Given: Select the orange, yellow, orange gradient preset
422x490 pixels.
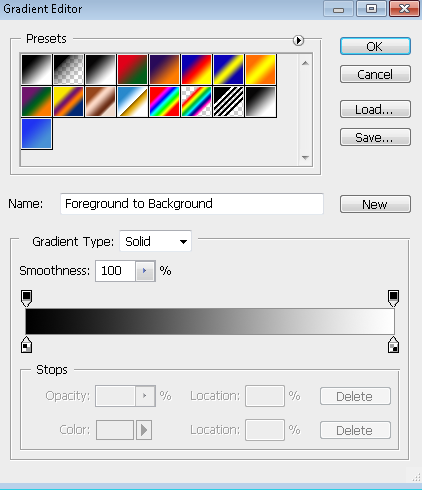Looking at the screenshot, I should (260, 69).
